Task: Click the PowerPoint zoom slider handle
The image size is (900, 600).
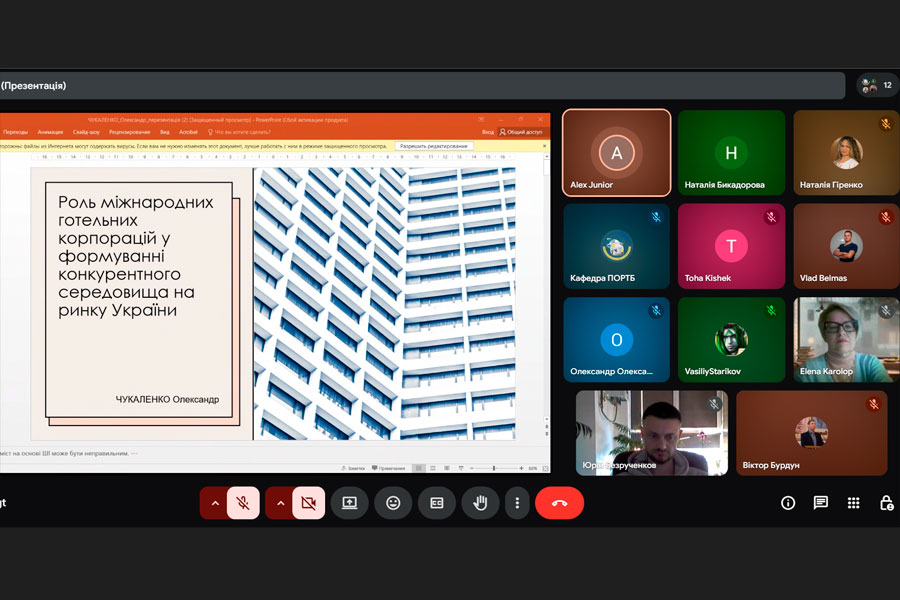Action: [x=494, y=469]
